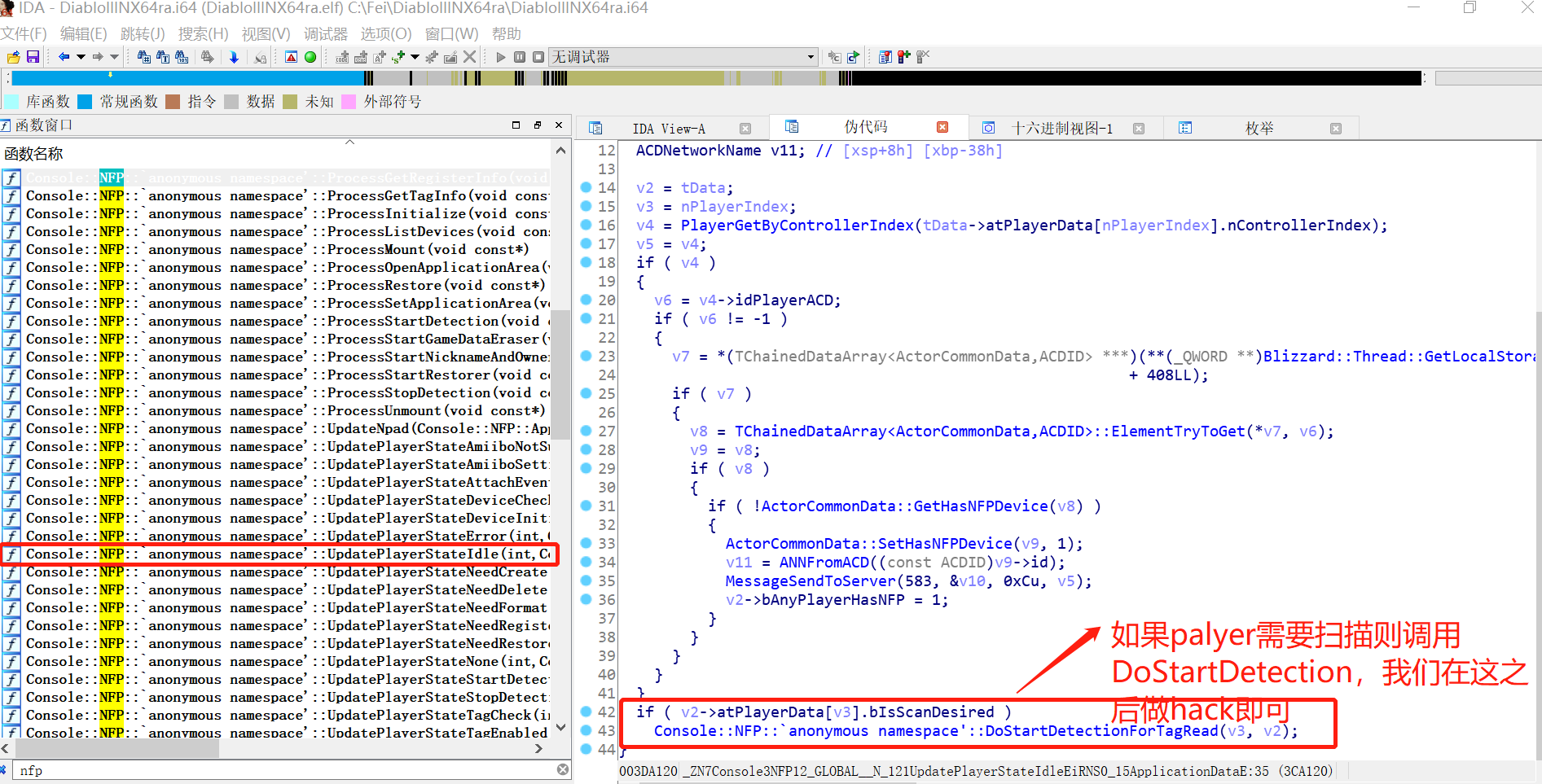
Task: Click the 库函数 cyan legend swatch
Action: click(x=11, y=102)
